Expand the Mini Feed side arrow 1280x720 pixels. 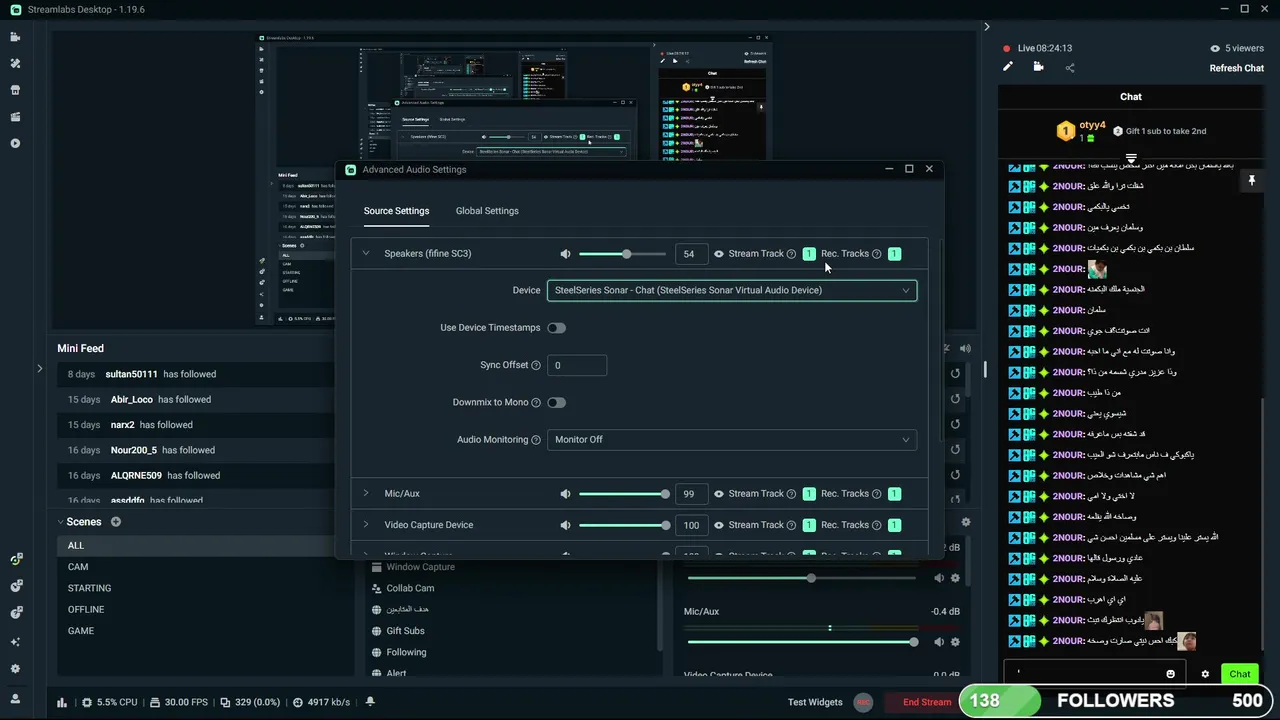coord(40,369)
